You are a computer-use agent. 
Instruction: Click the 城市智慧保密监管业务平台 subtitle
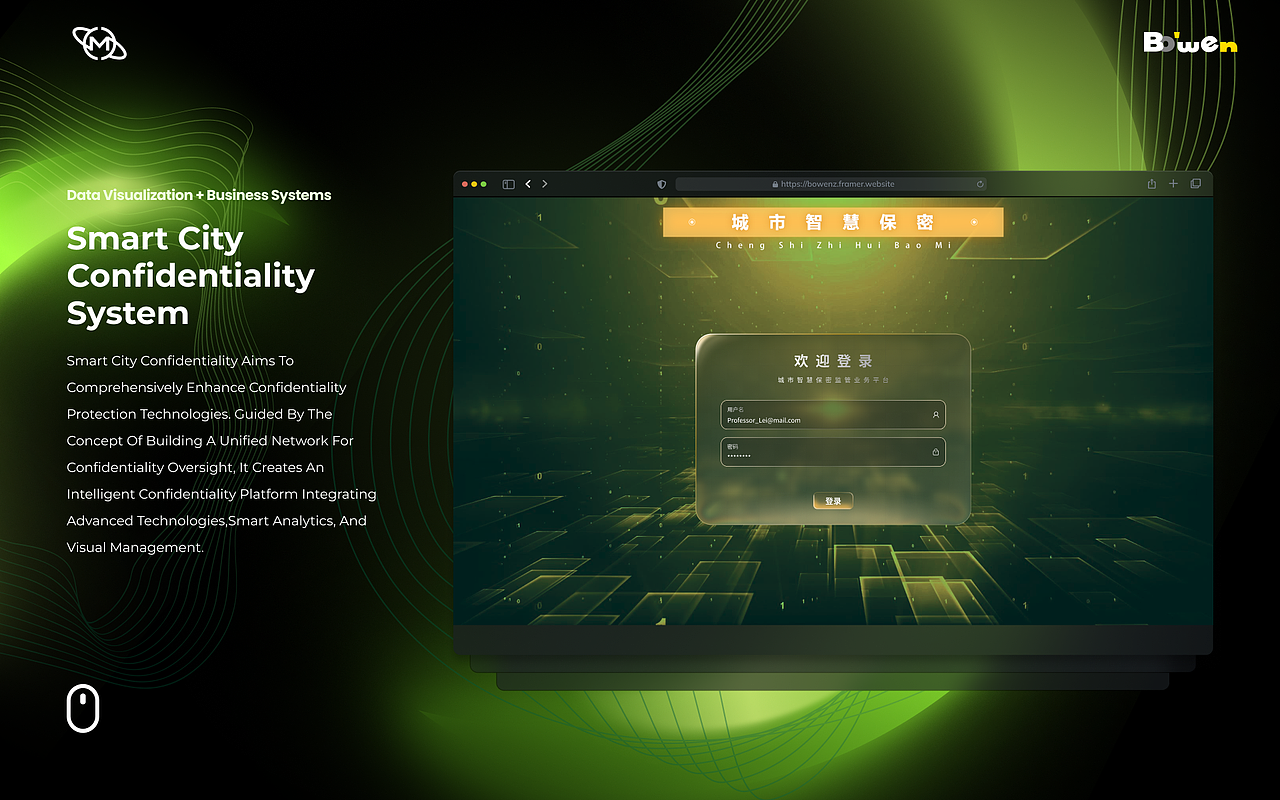pos(833,380)
